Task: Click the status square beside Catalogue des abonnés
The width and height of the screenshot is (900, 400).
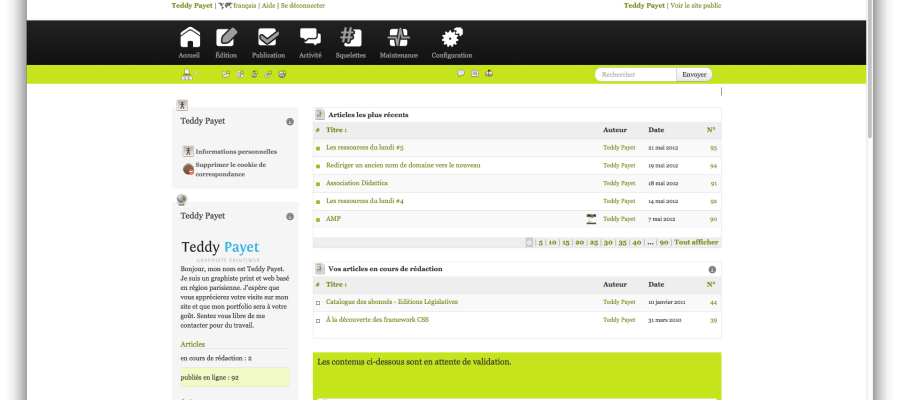Action: tap(318, 302)
